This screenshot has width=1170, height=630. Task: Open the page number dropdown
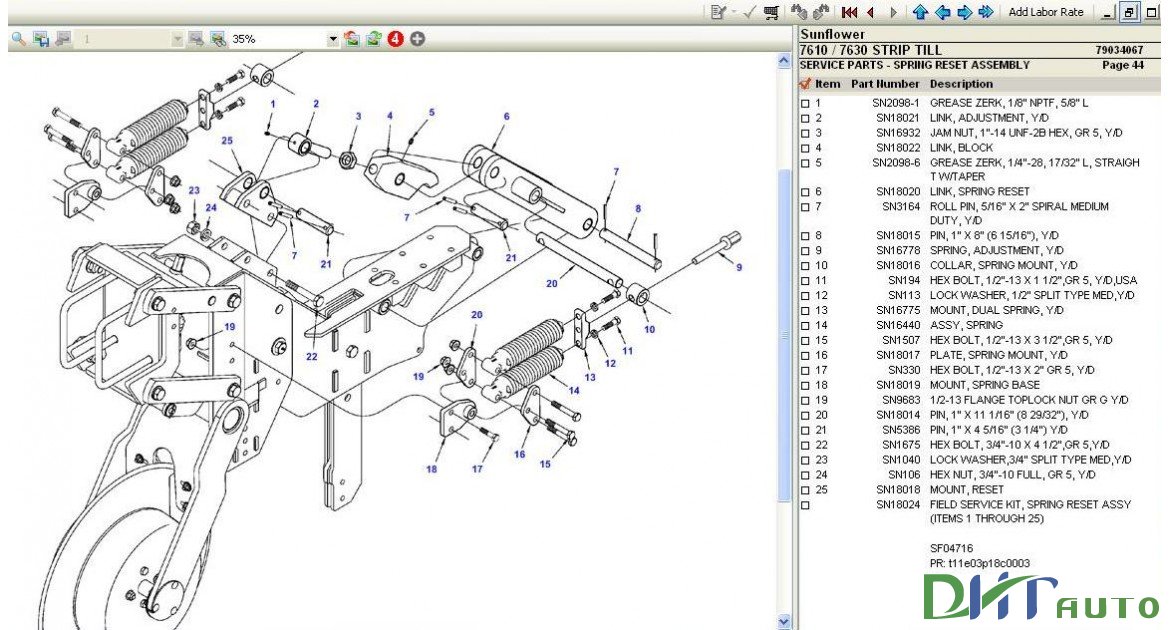(x=178, y=40)
